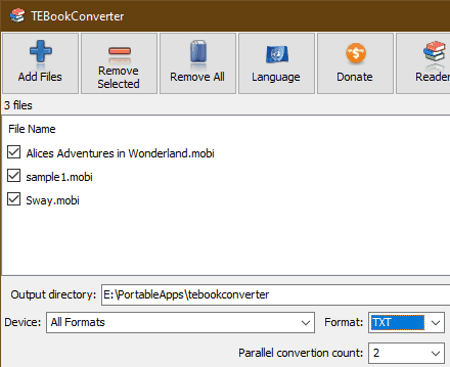Open the Format TXT dropdown arrow
Viewport: 450px width, 367px height.
point(435,322)
